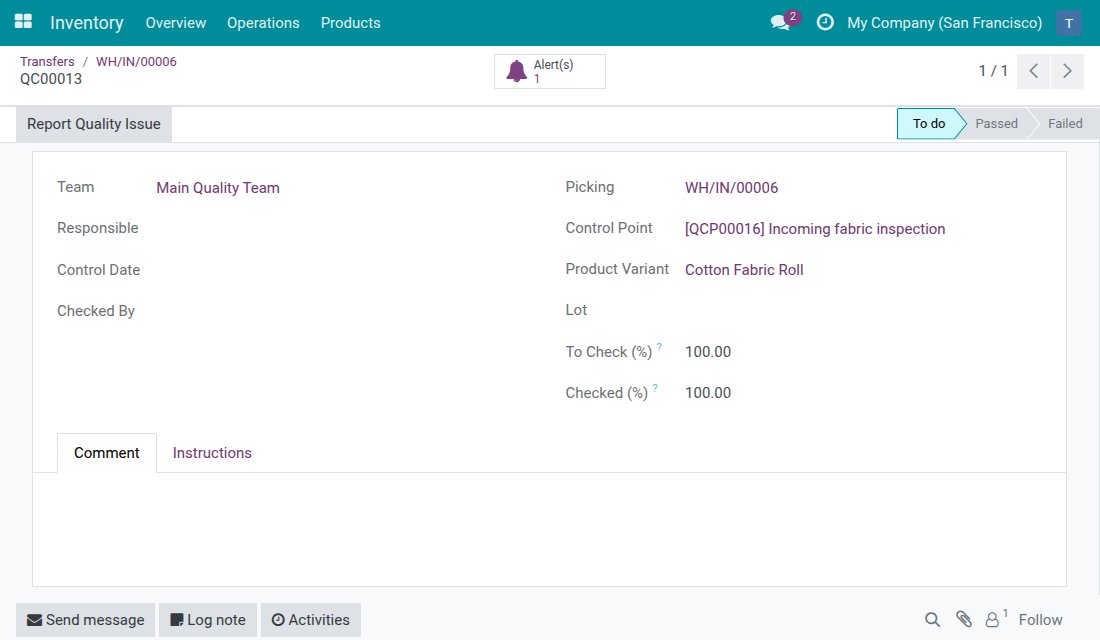Click Report Quality Issue button
The image size is (1100, 640).
point(94,124)
